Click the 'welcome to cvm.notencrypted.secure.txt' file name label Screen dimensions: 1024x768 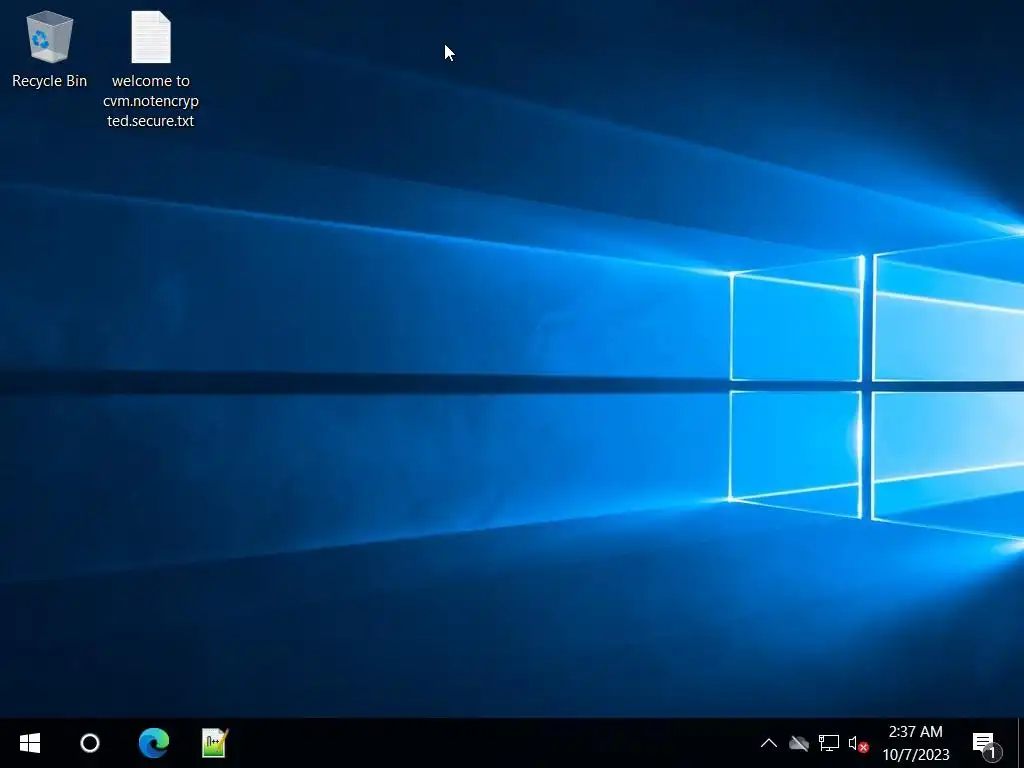pos(151,101)
